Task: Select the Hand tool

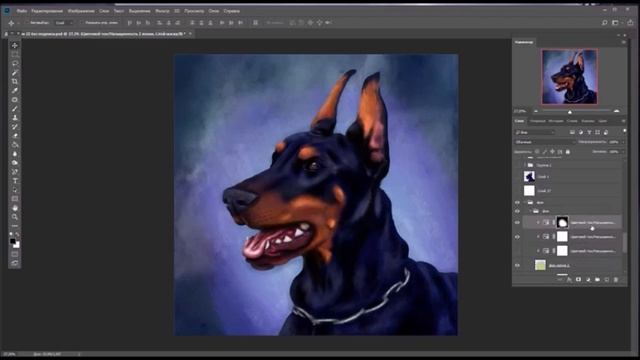Action: [15, 208]
